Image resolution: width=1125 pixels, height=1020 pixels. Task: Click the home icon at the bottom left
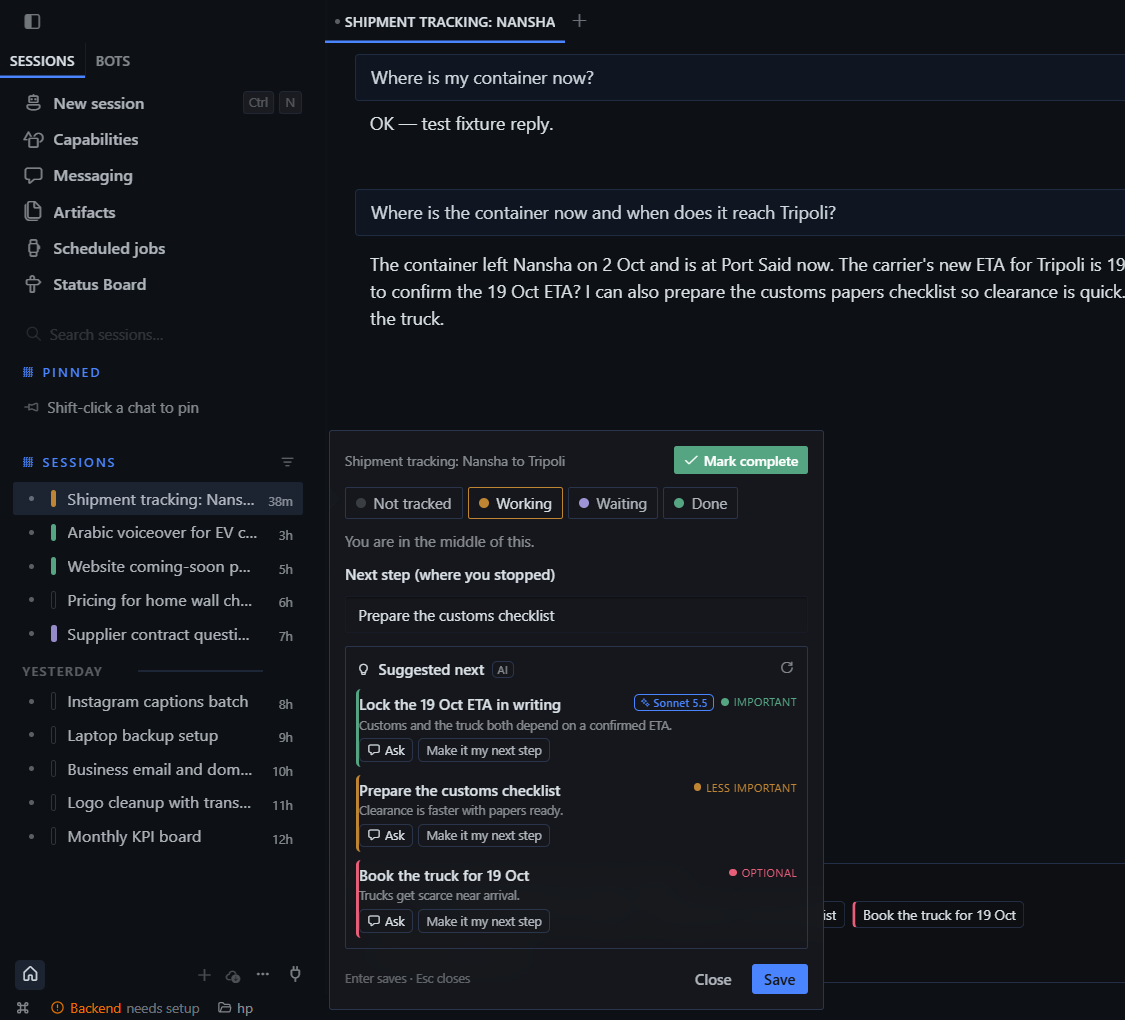point(30,974)
